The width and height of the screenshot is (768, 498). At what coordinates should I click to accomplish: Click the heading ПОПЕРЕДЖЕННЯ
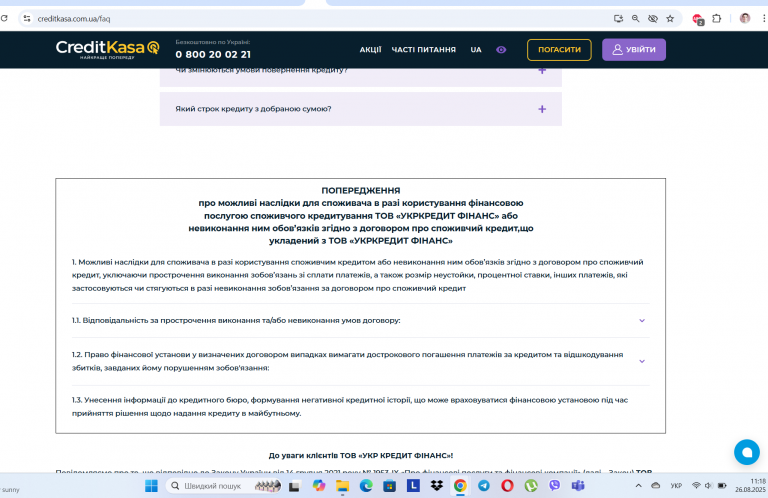tap(360, 190)
